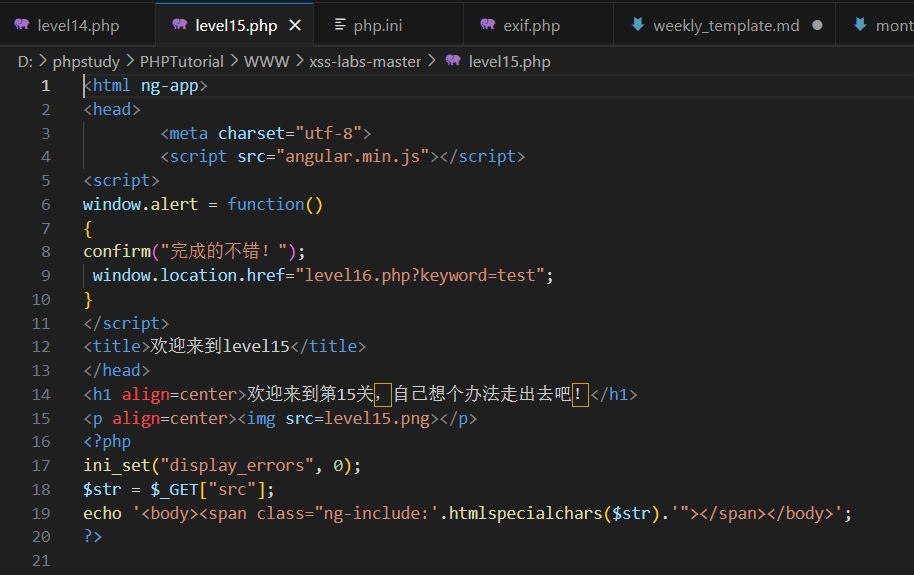Viewport: 914px width, 575px height.
Task: Open the PHPTutorial breadcrumb folder
Action: pyautogui.click(x=181, y=61)
